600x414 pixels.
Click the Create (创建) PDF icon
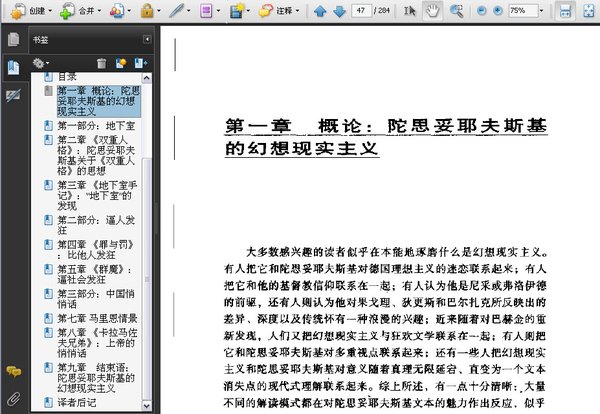tap(18, 11)
